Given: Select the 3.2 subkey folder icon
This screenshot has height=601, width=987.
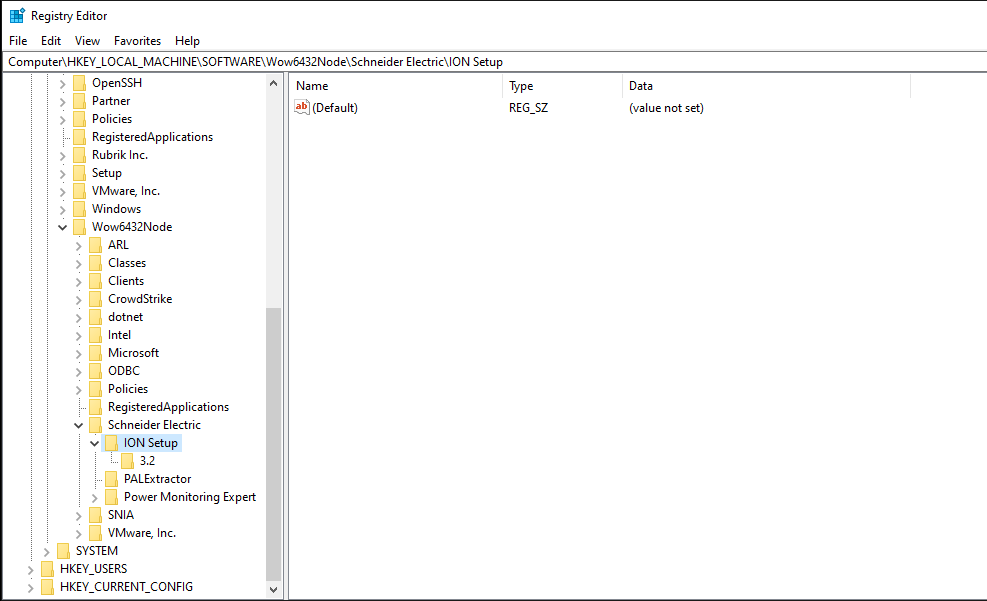Looking at the screenshot, I should (128, 461).
